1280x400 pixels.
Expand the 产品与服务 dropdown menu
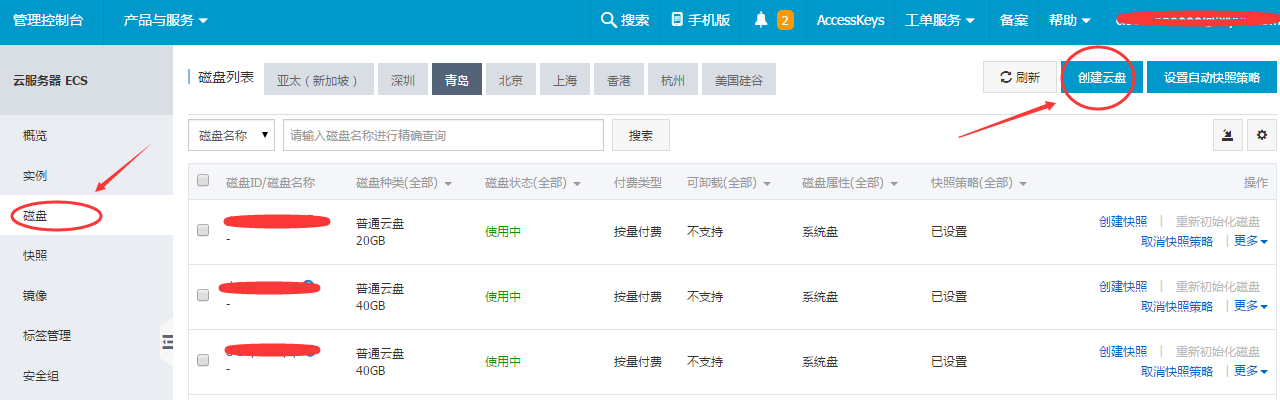(166, 20)
